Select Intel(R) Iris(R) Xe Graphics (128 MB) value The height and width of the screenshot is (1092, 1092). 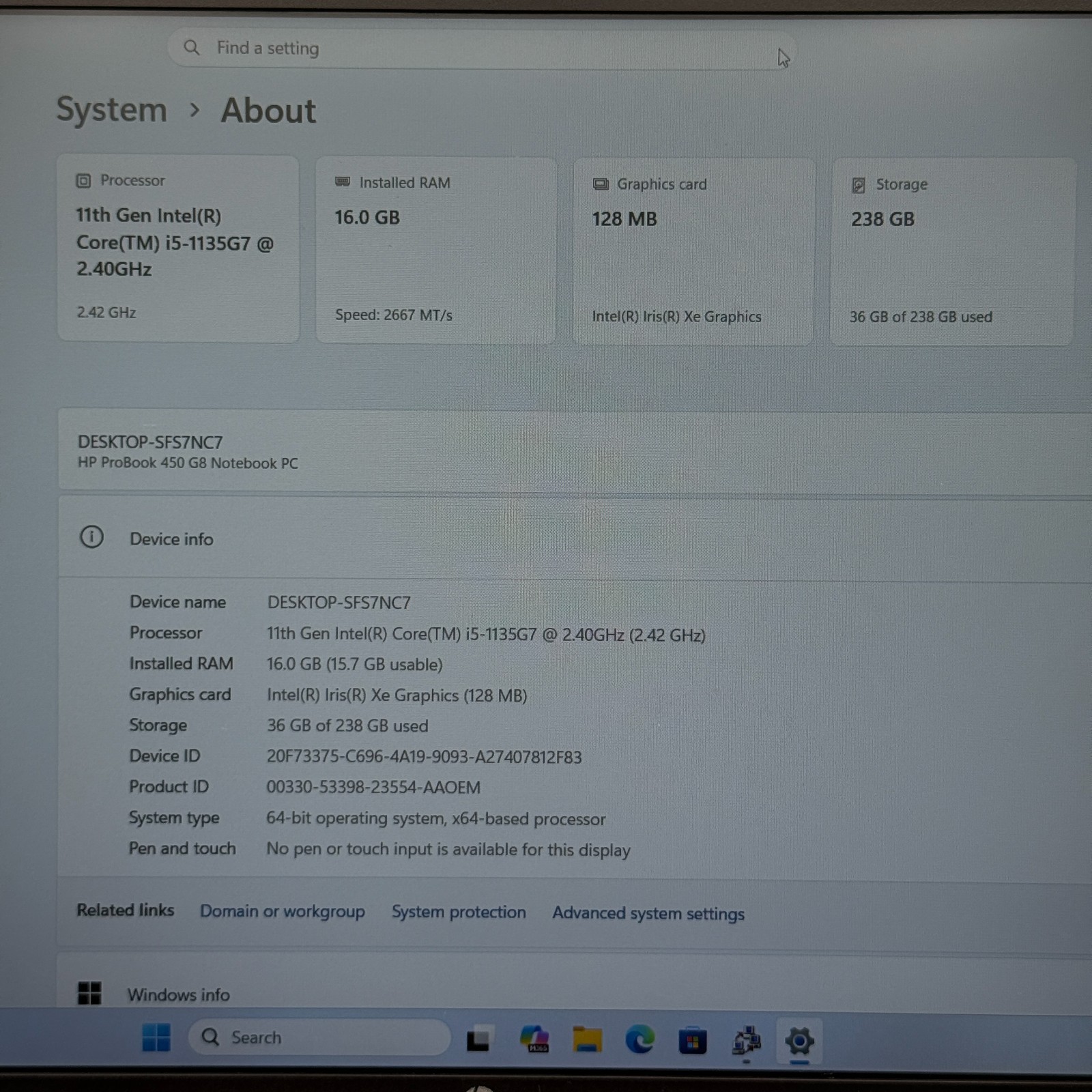pos(397,695)
